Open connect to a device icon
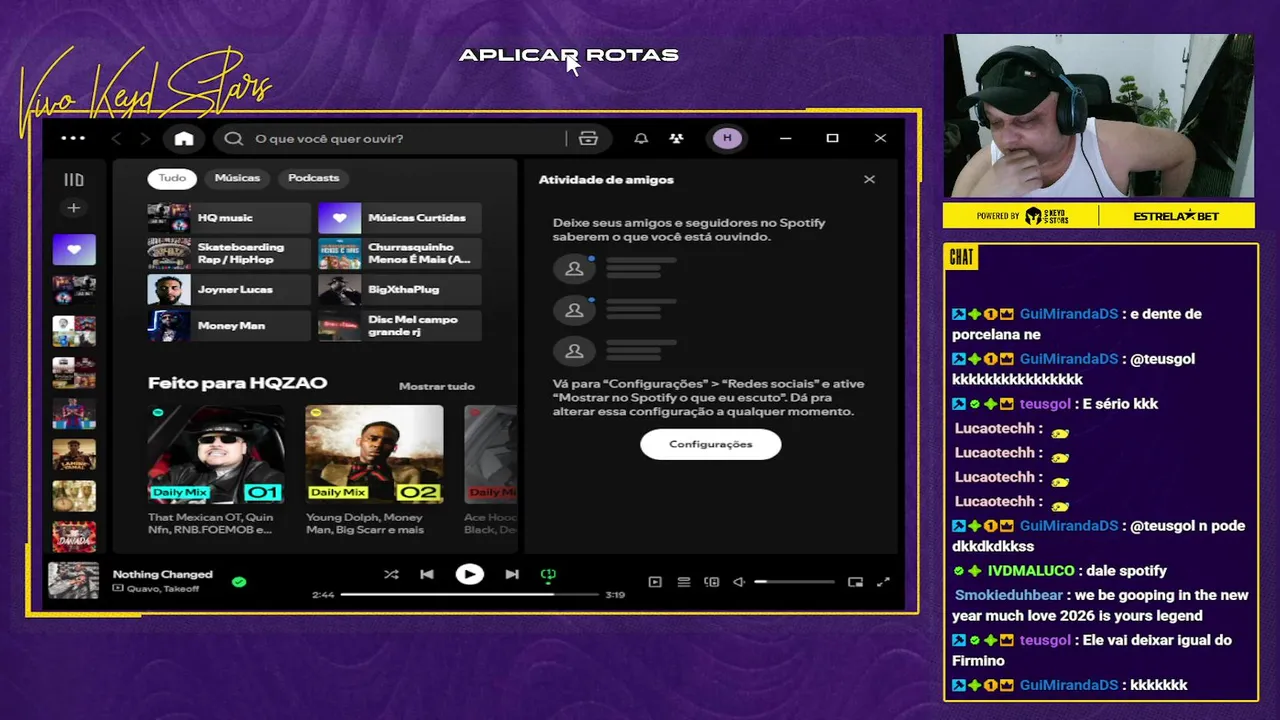 (x=712, y=582)
